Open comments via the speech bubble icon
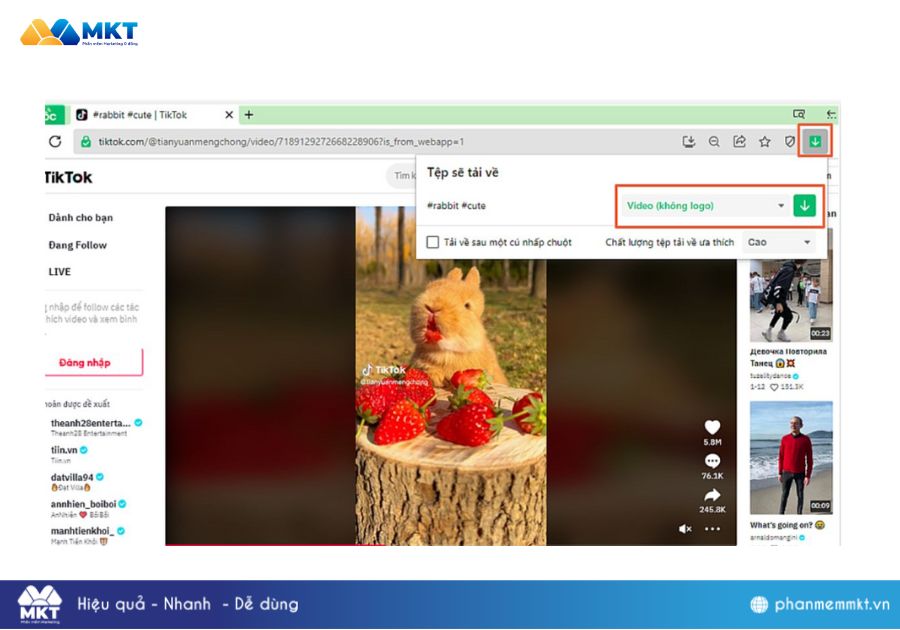This screenshot has height=630, width=900. click(x=712, y=461)
